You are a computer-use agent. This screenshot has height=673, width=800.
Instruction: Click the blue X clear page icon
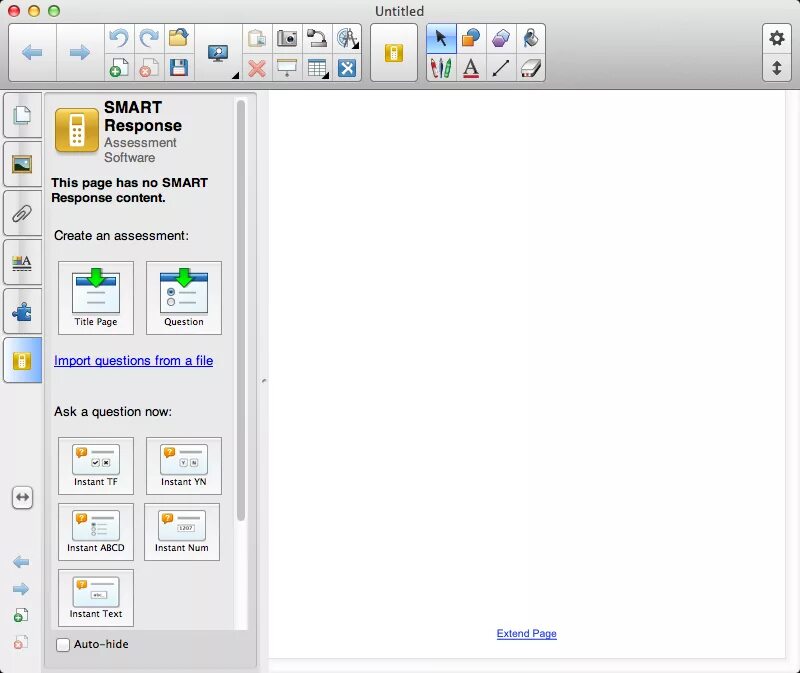point(347,68)
